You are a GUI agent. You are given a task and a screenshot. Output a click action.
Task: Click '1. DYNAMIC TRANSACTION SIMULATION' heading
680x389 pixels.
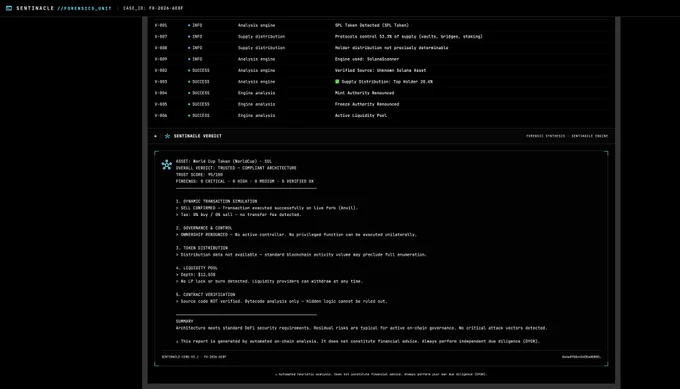[216, 202]
